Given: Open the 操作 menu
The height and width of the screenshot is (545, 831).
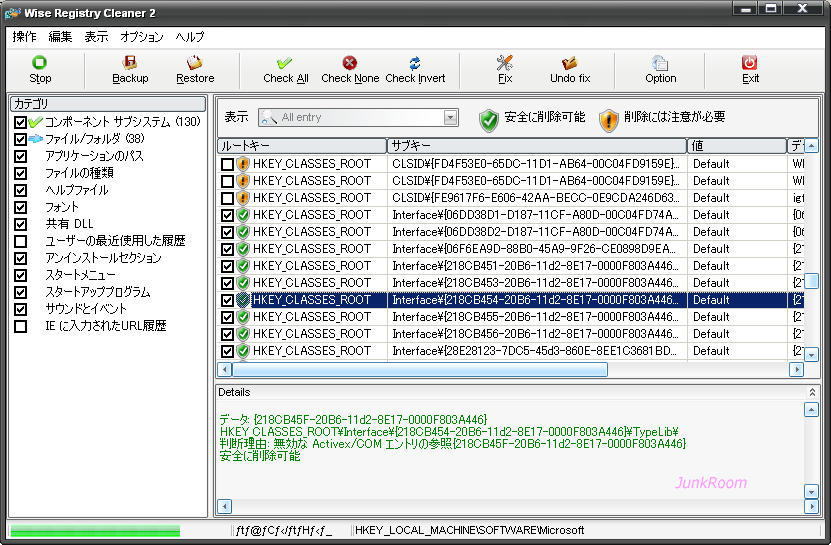Looking at the screenshot, I should point(24,37).
